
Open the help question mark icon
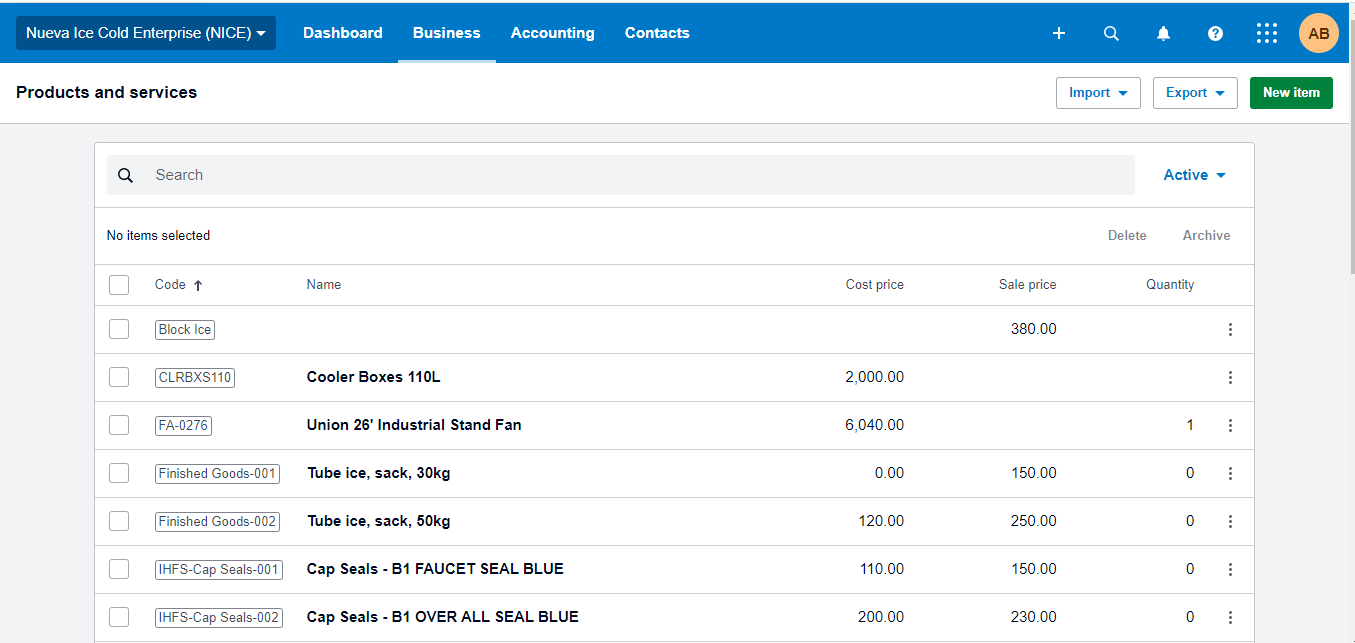[1215, 33]
